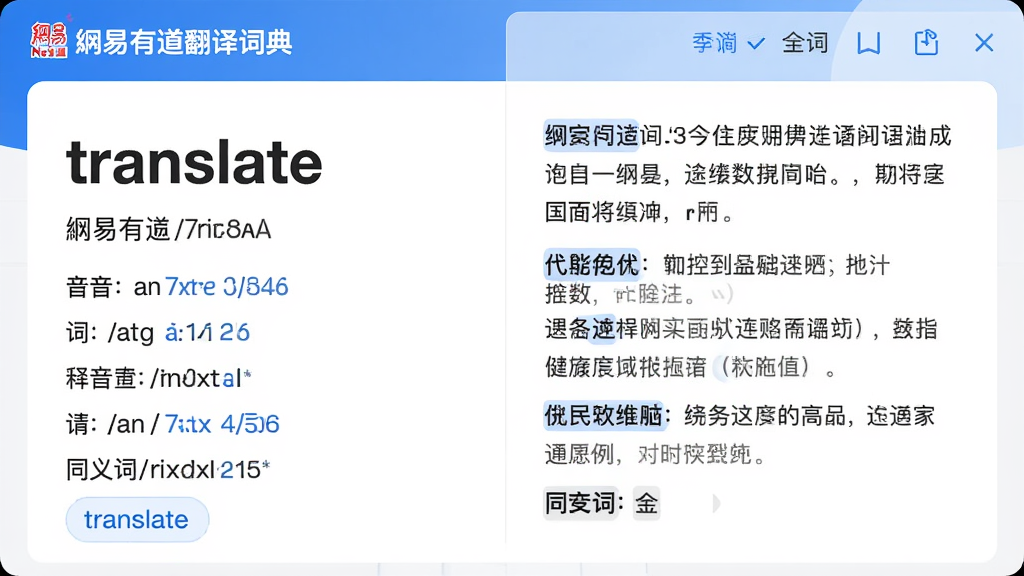The image size is (1024, 576).
Task: Click the 網易有道翻译词典 app title
Action: click(x=184, y=42)
